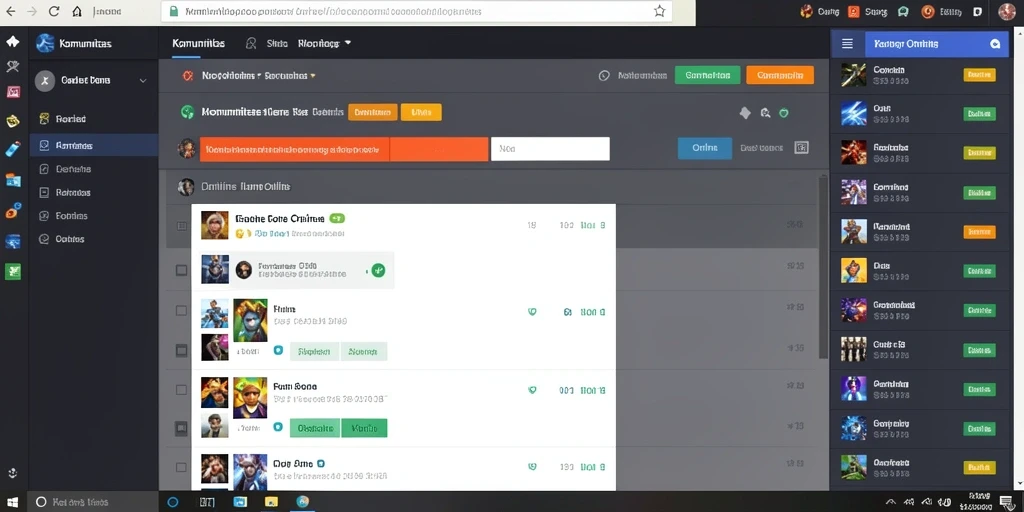Click the grid icon right of the Online button
Viewport: 1024px width, 512px height.
pos(801,148)
